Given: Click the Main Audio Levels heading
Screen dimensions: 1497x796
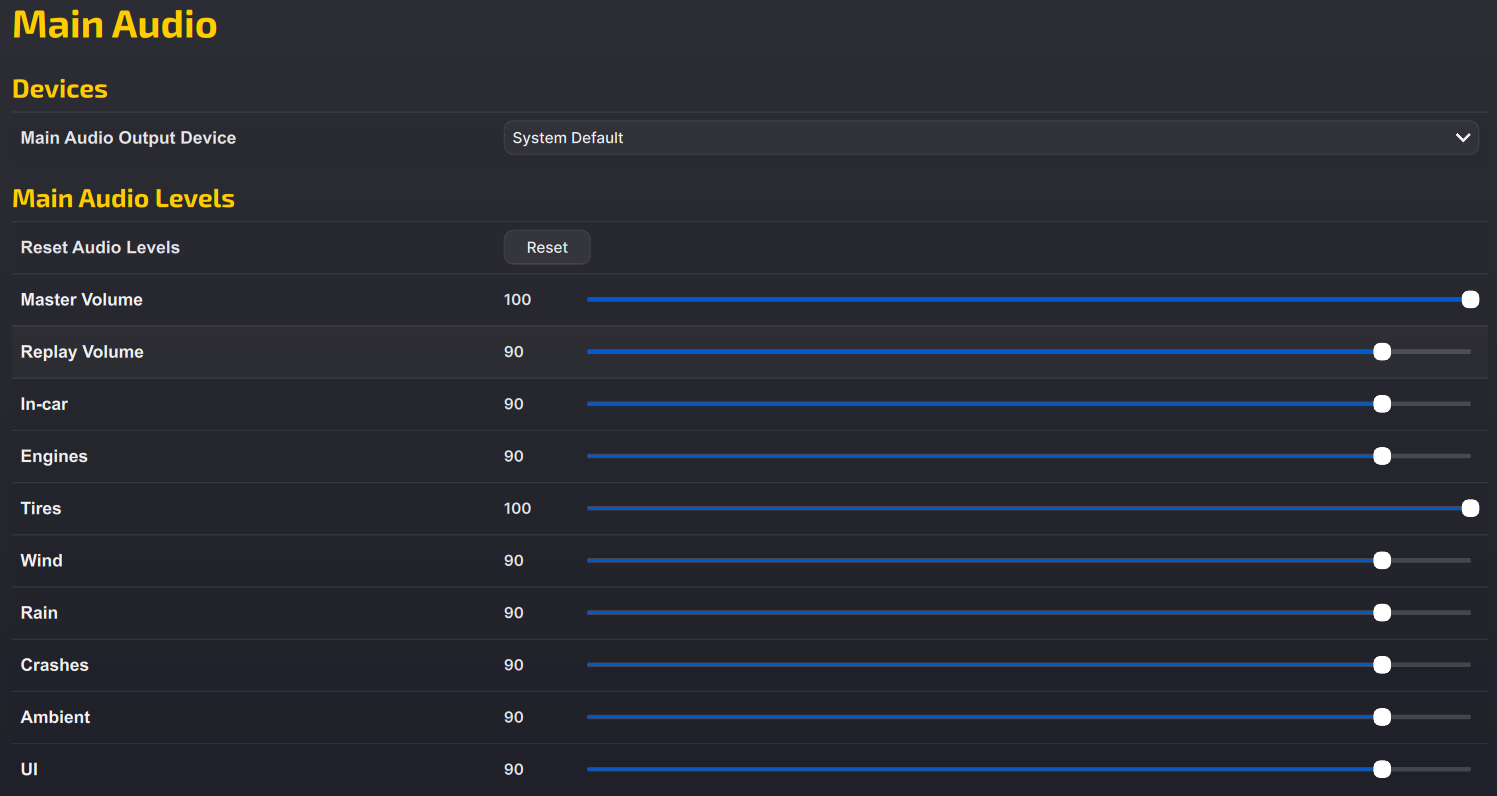Looking at the screenshot, I should [x=123, y=198].
